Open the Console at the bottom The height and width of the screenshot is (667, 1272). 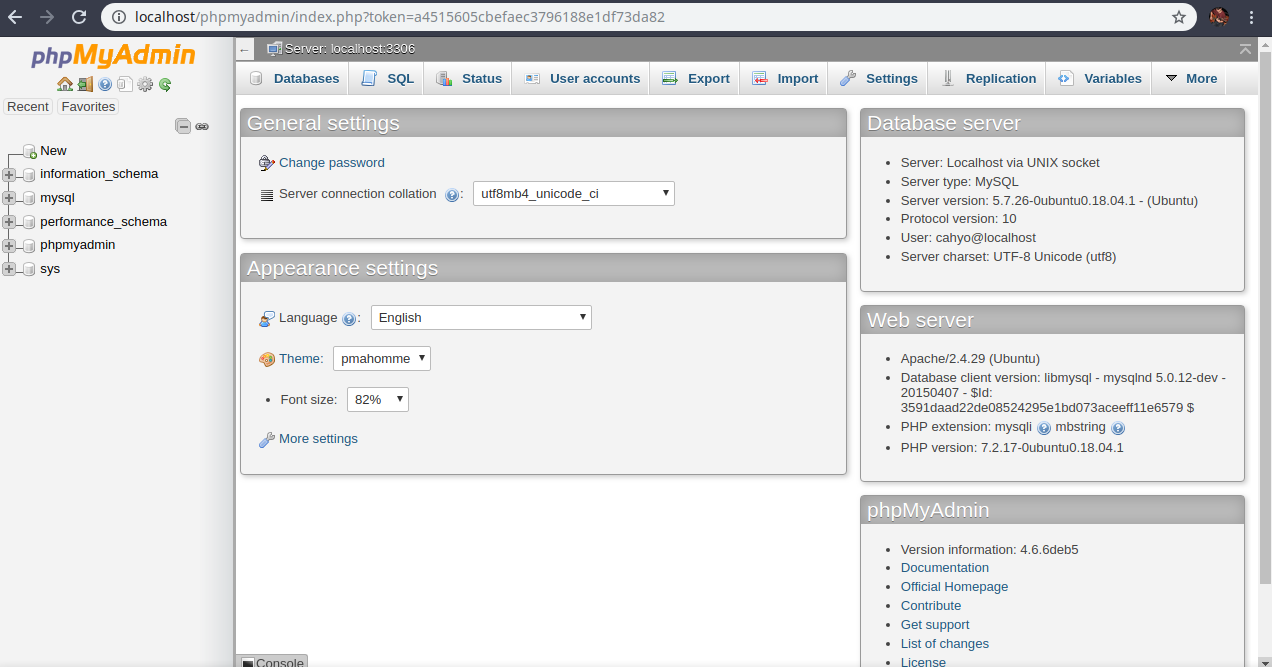(271, 661)
